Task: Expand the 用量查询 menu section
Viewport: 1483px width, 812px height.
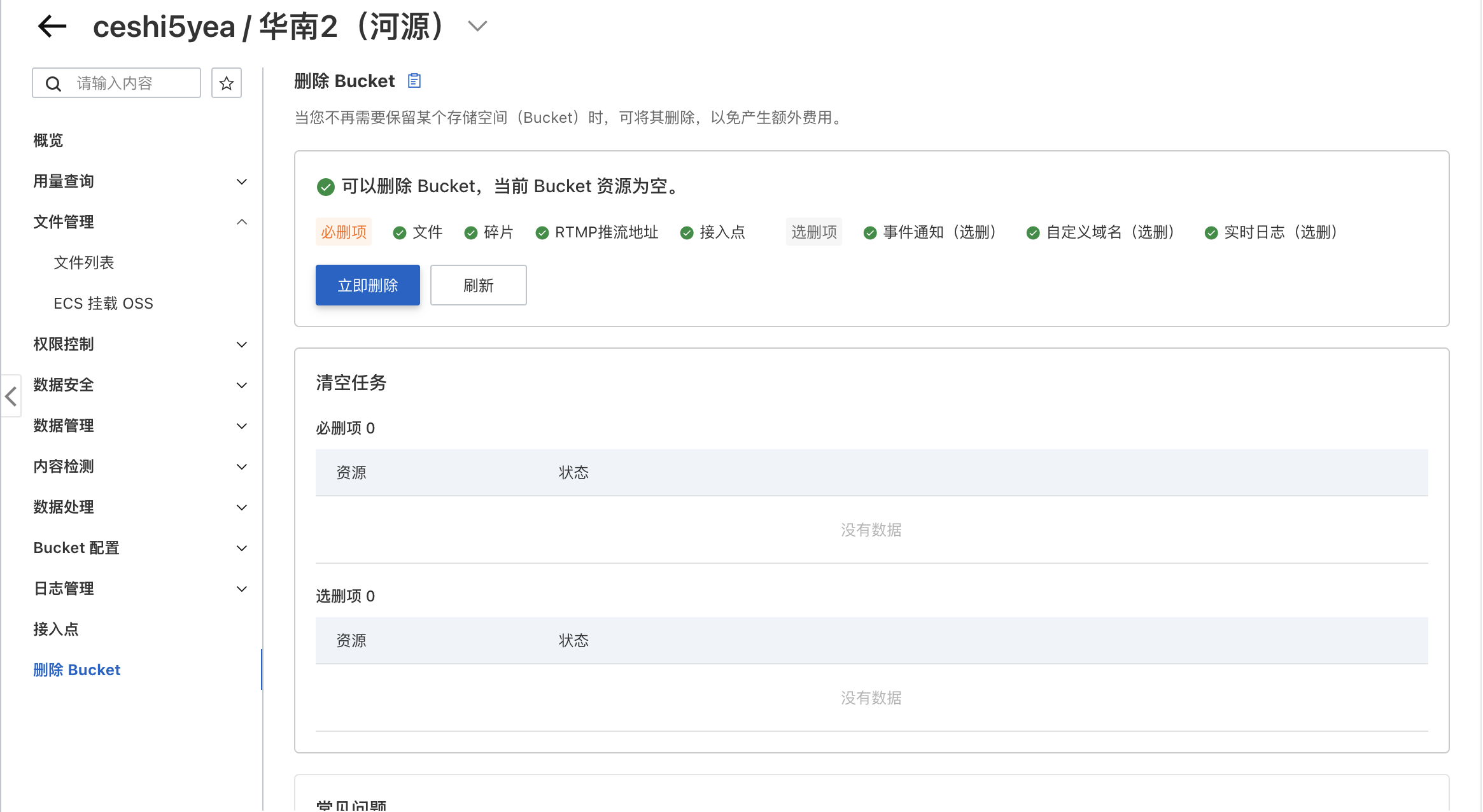Action: coord(241,181)
